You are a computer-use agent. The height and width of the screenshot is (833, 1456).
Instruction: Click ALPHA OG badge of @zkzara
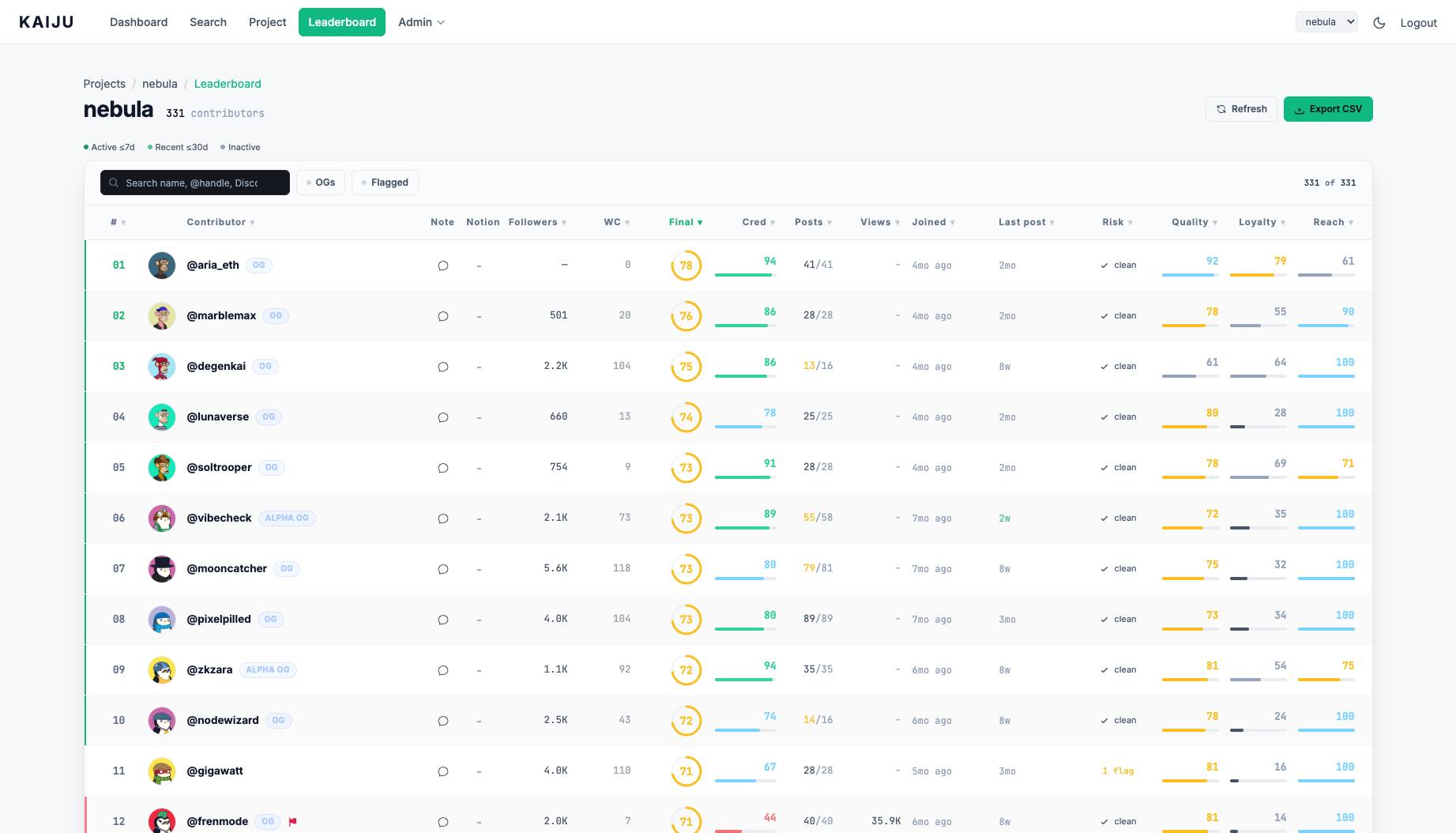pyautogui.click(x=268, y=670)
